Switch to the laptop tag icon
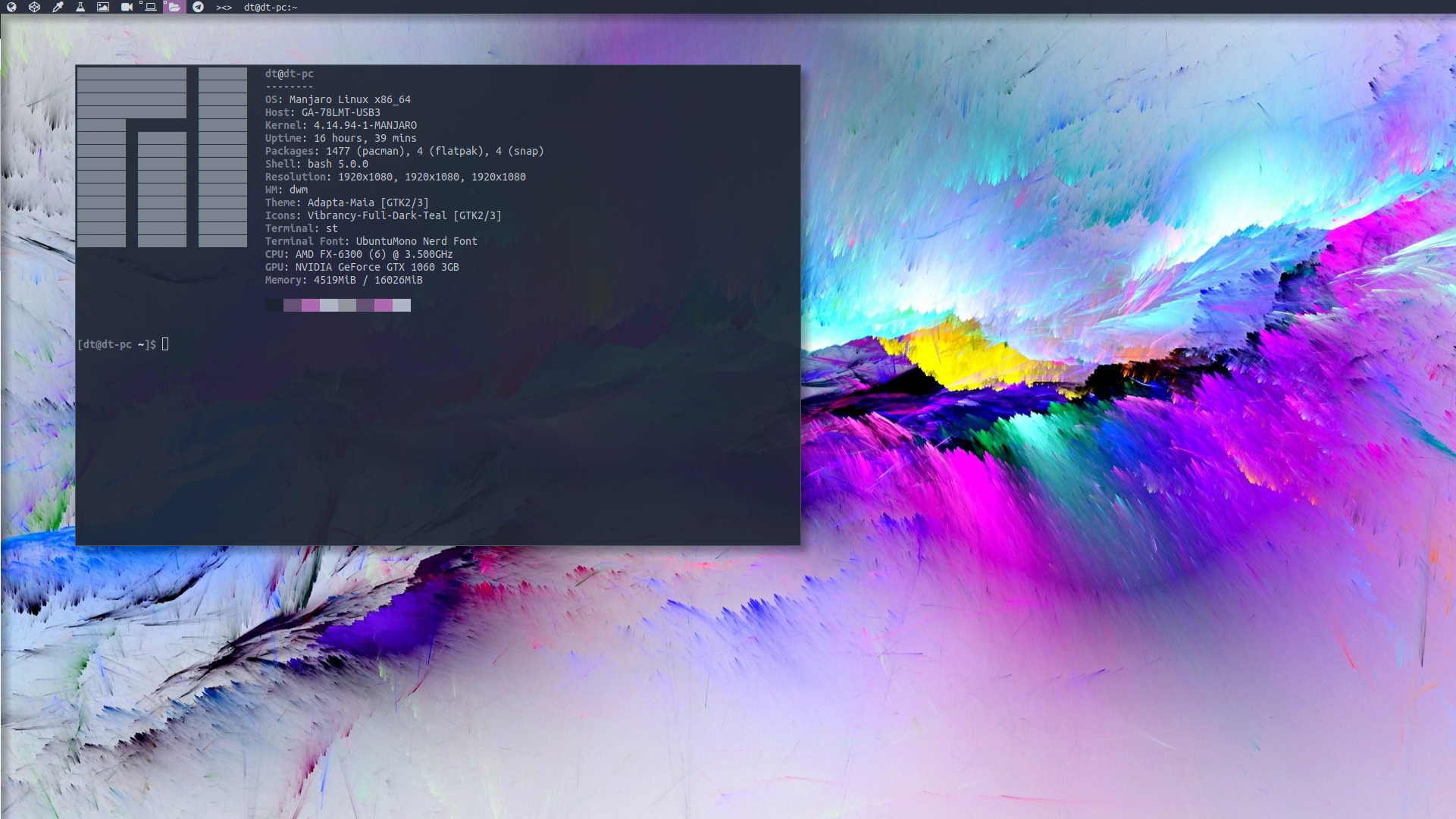The image size is (1456, 819). (x=150, y=7)
